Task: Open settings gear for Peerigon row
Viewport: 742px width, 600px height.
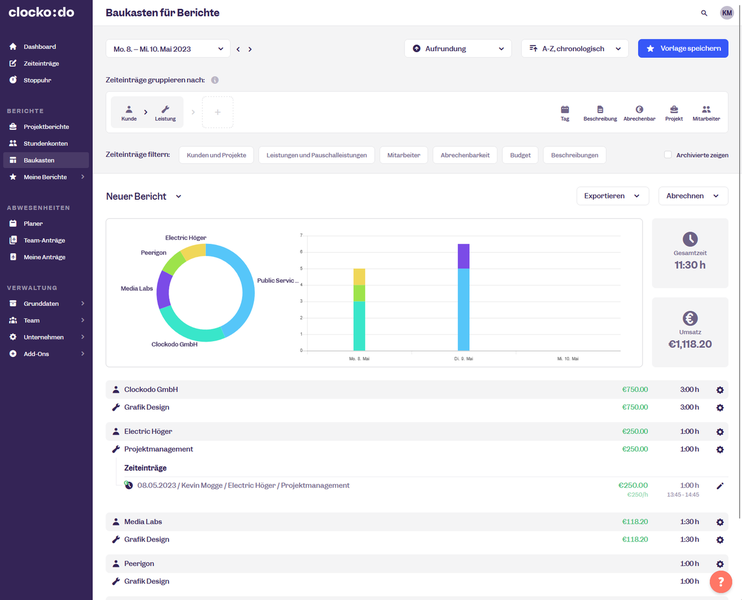Action: 720,564
